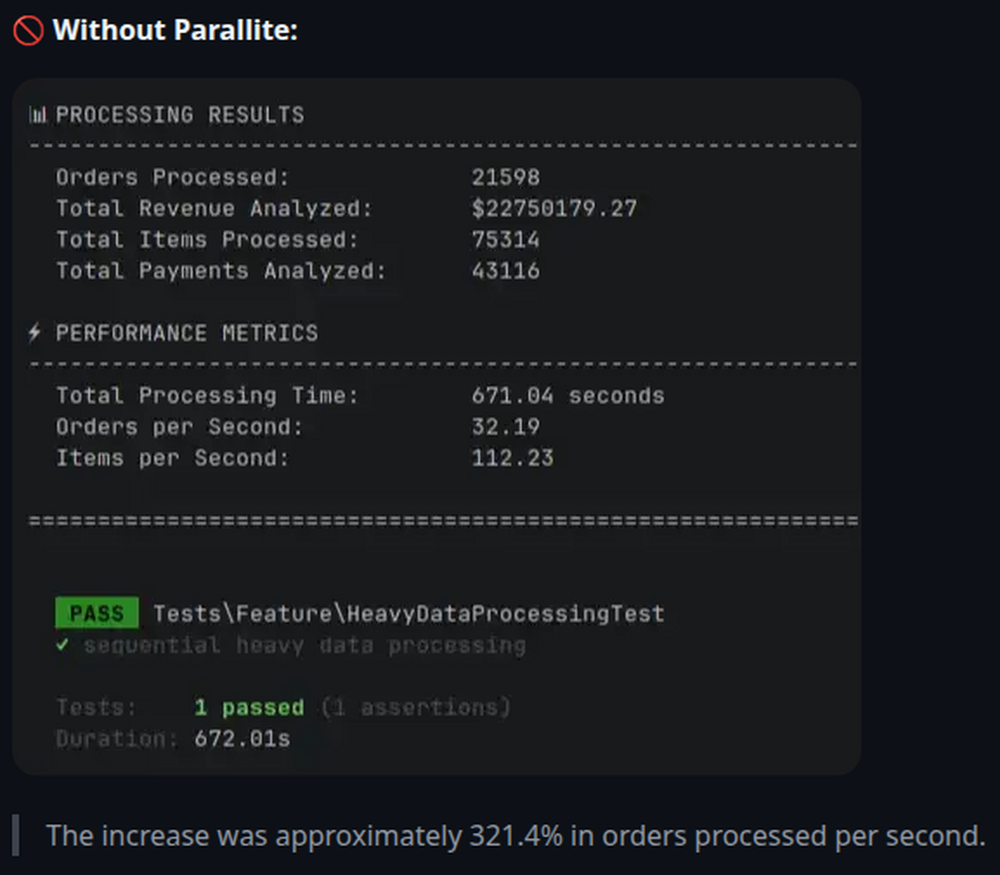Click the Orders per Second value 32.19
1000x875 pixels.
(x=505, y=427)
